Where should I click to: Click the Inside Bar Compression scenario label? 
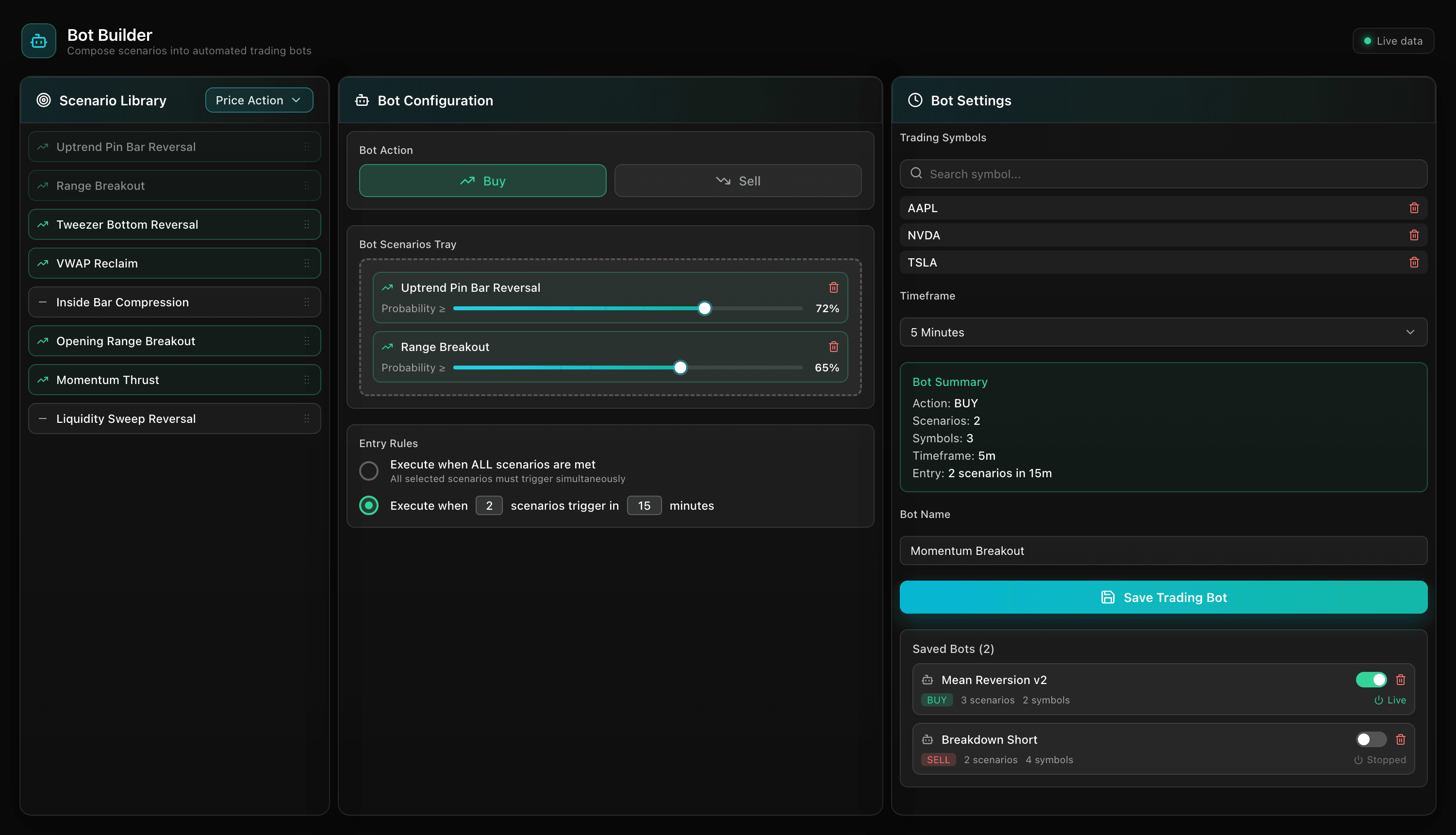pyautogui.click(x=123, y=302)
